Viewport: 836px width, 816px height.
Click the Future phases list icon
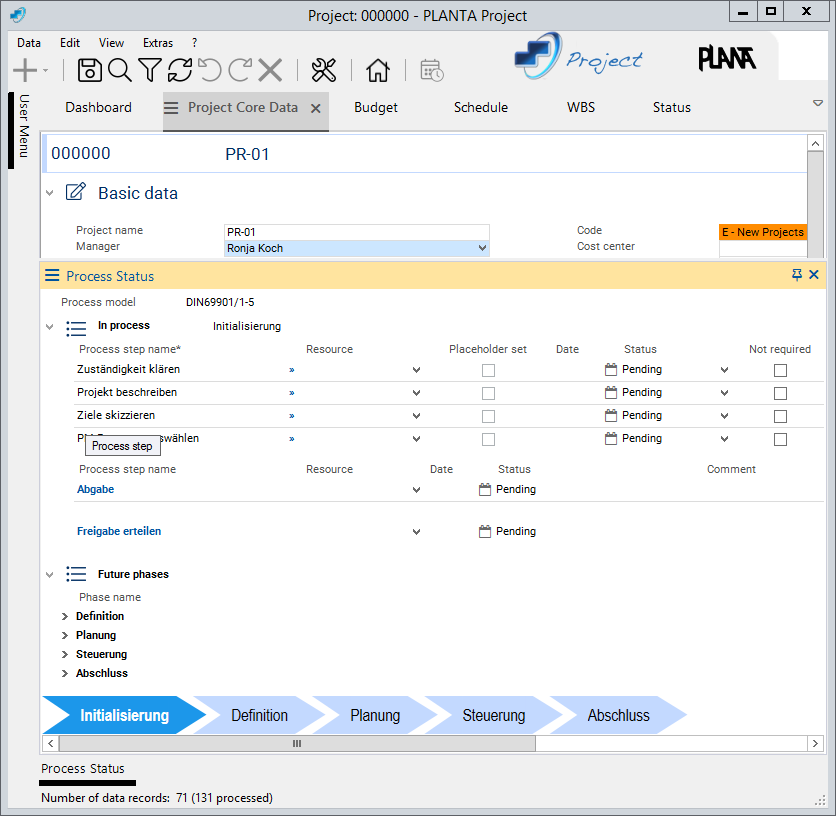[x=76, y=574]
